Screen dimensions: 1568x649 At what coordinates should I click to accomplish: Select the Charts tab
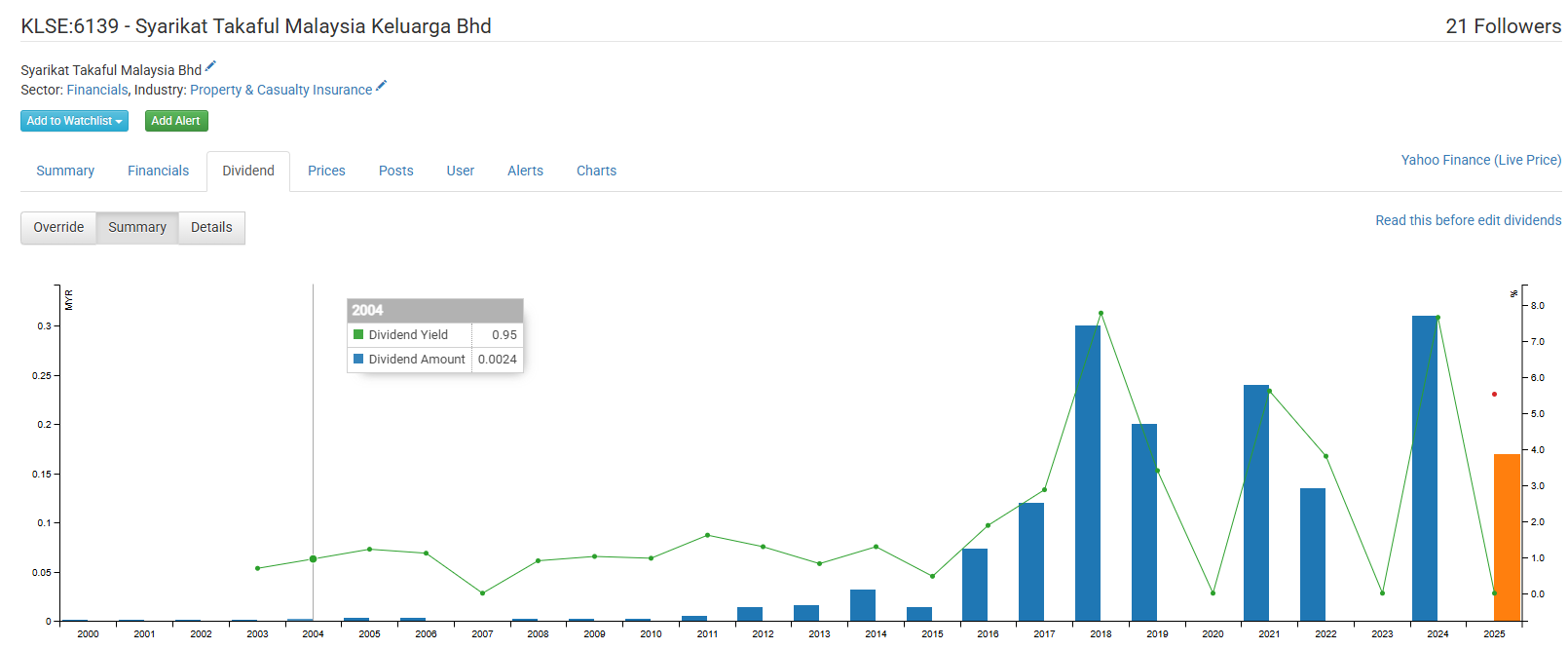(x=596, y=171)
